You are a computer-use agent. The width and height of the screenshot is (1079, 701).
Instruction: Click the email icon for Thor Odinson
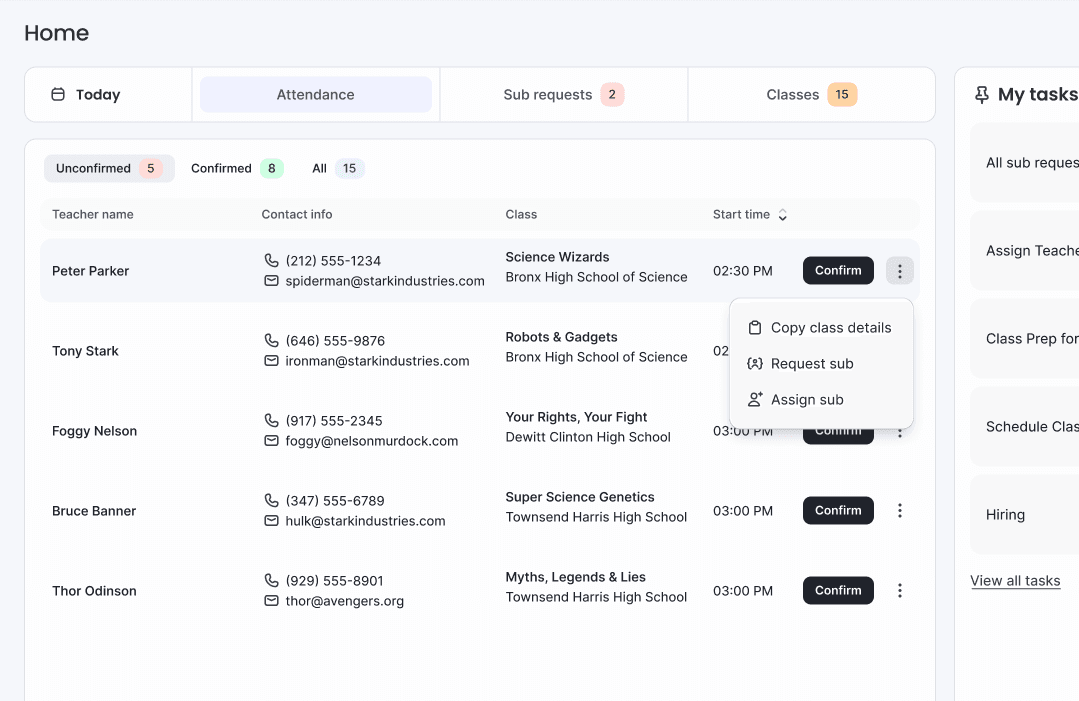(271, 601)
